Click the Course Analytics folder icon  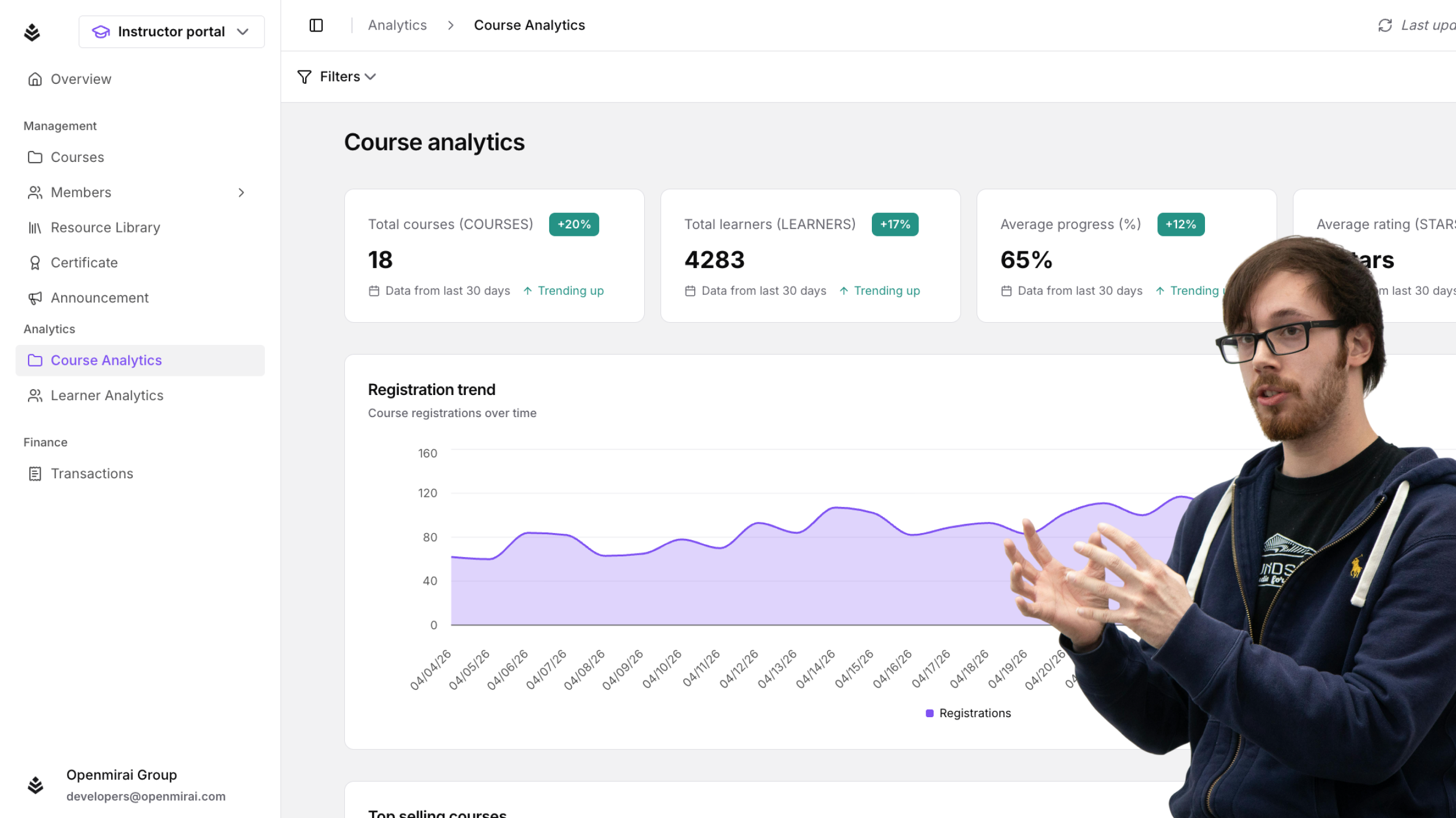(35, 360)
